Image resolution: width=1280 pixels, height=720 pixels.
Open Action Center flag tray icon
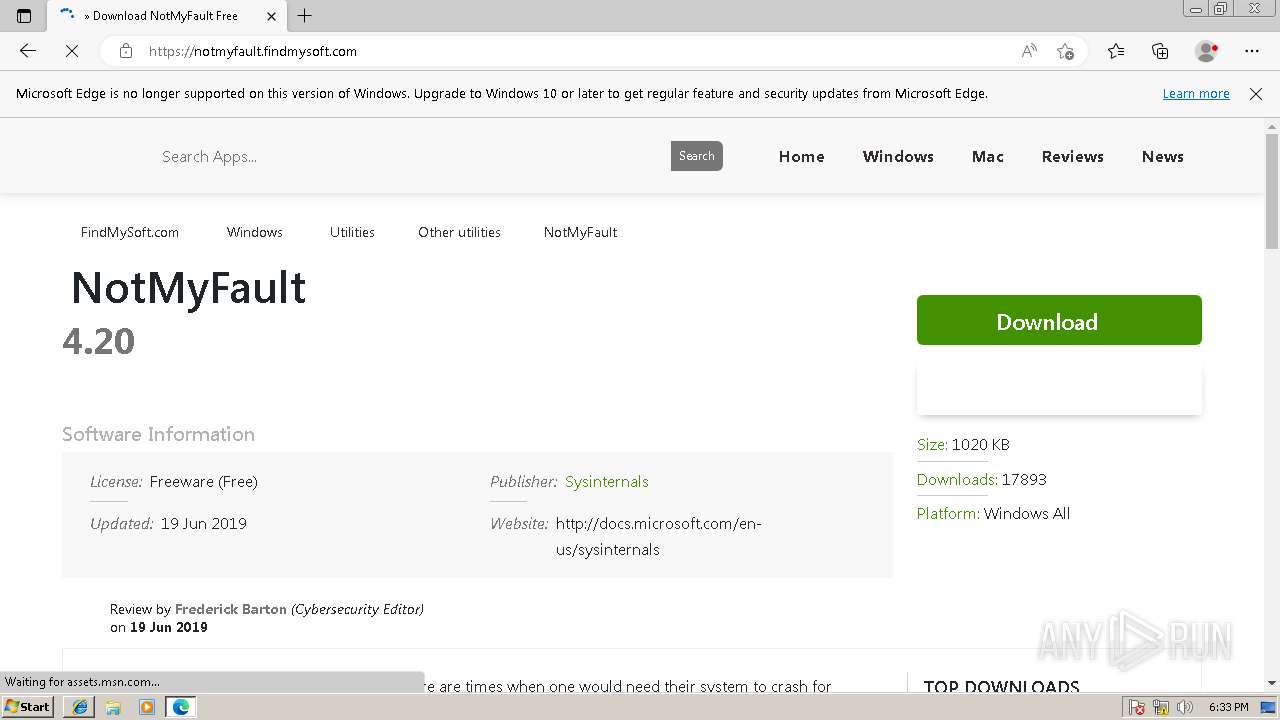click(x=1137, y=707)
